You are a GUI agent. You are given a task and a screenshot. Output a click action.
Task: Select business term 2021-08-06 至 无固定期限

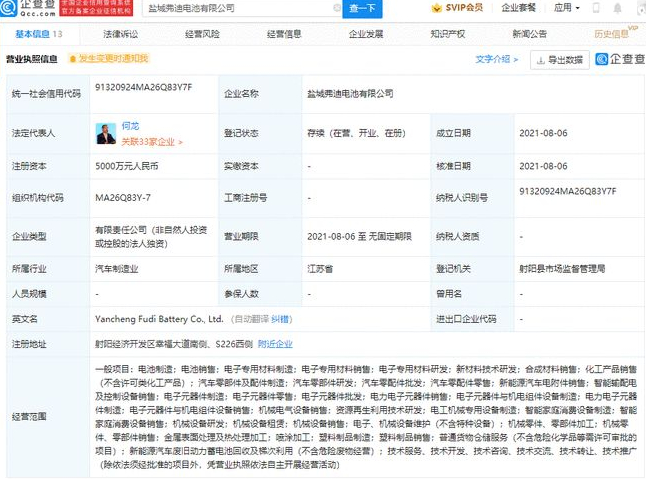pos(359,237)
